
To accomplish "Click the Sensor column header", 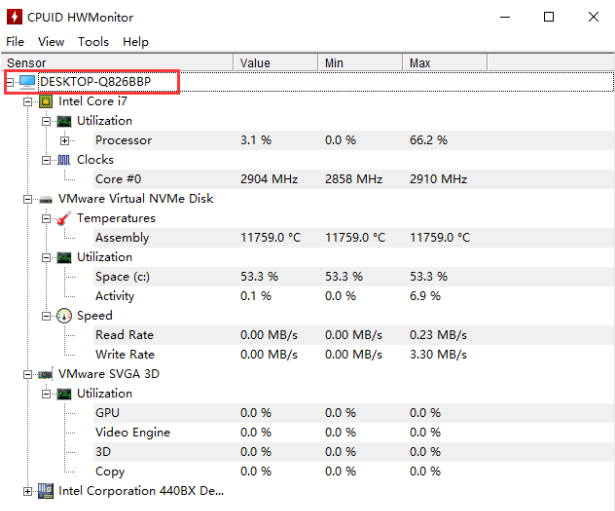I will pos(118,63).
